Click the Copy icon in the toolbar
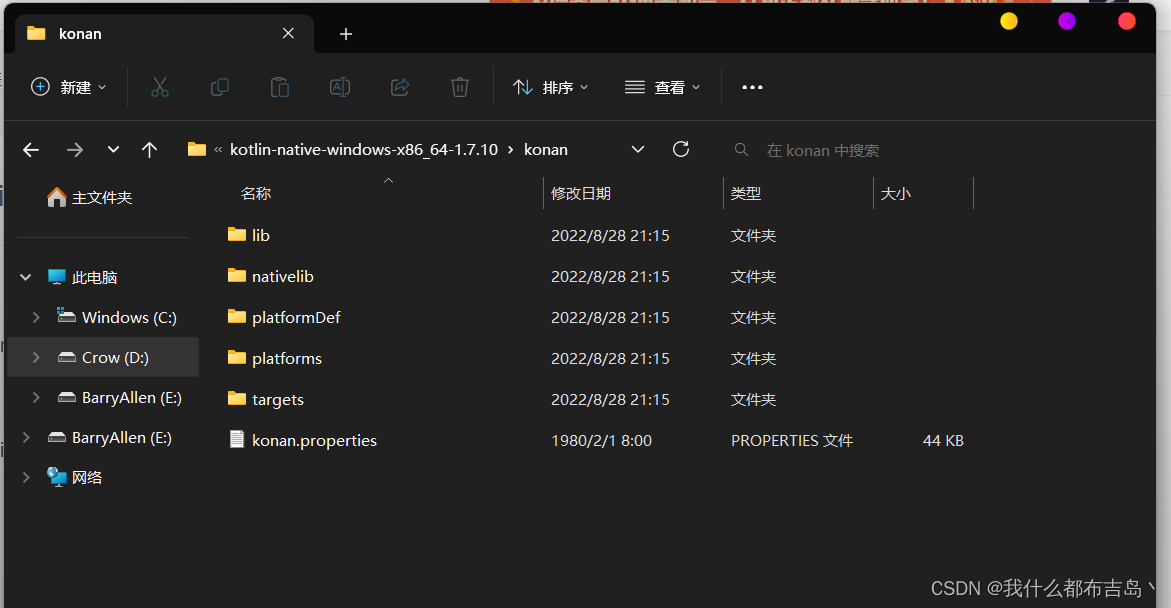 pyautogui.click(x=220, y=87)
